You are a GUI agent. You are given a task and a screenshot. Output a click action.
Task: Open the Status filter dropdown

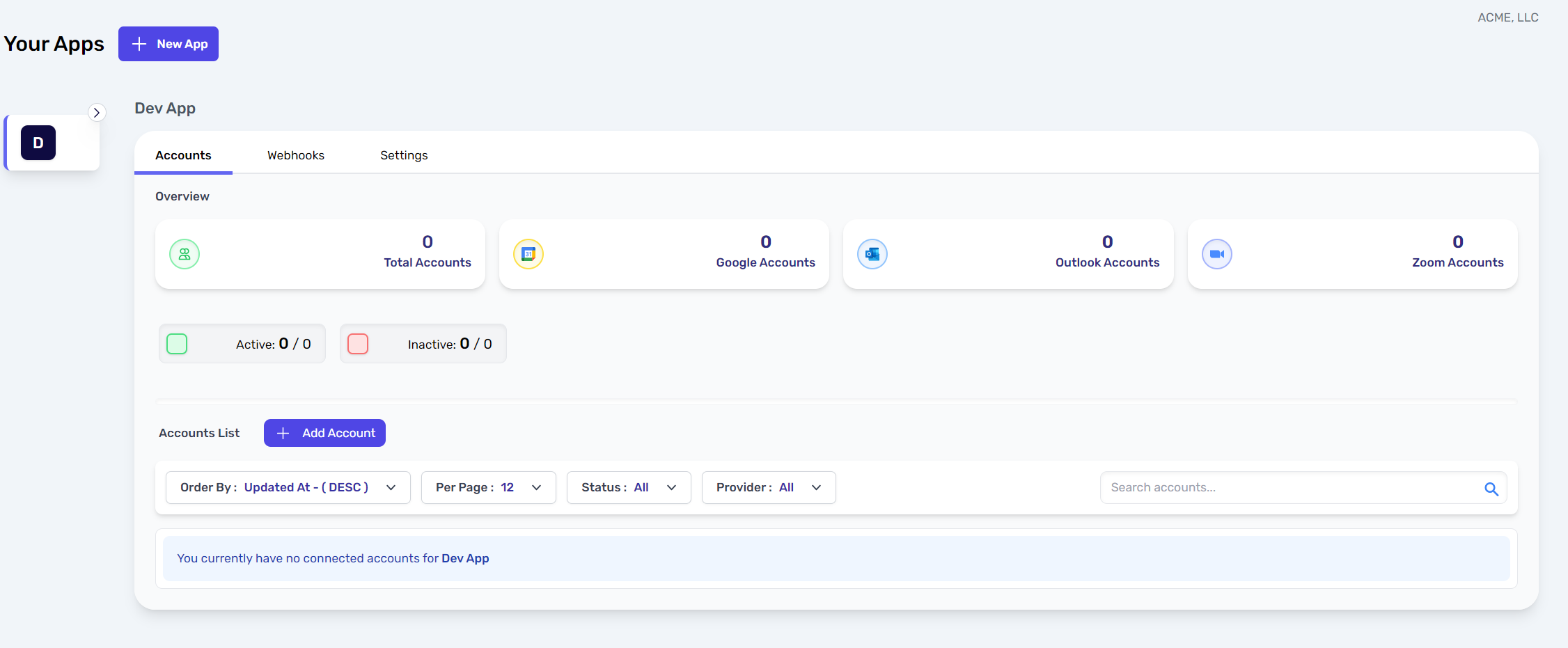(x=628, y=487)
